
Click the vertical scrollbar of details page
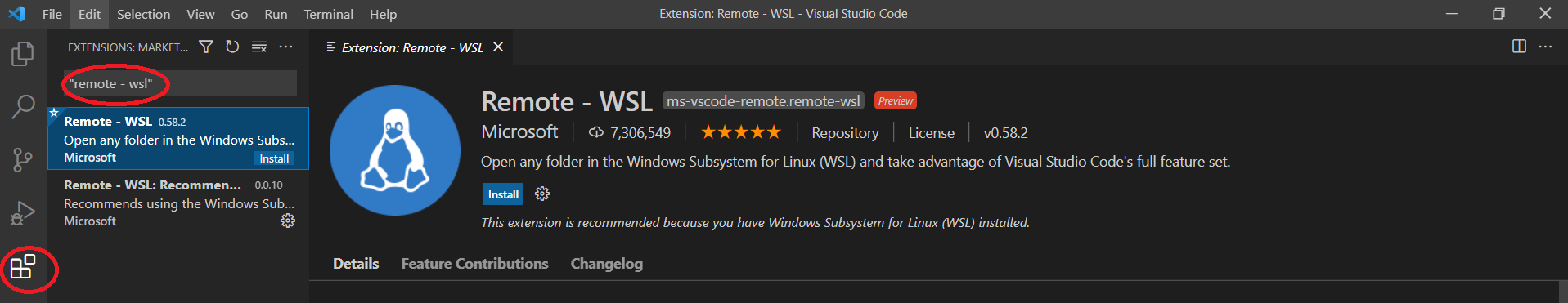[x=1563, y=292]
